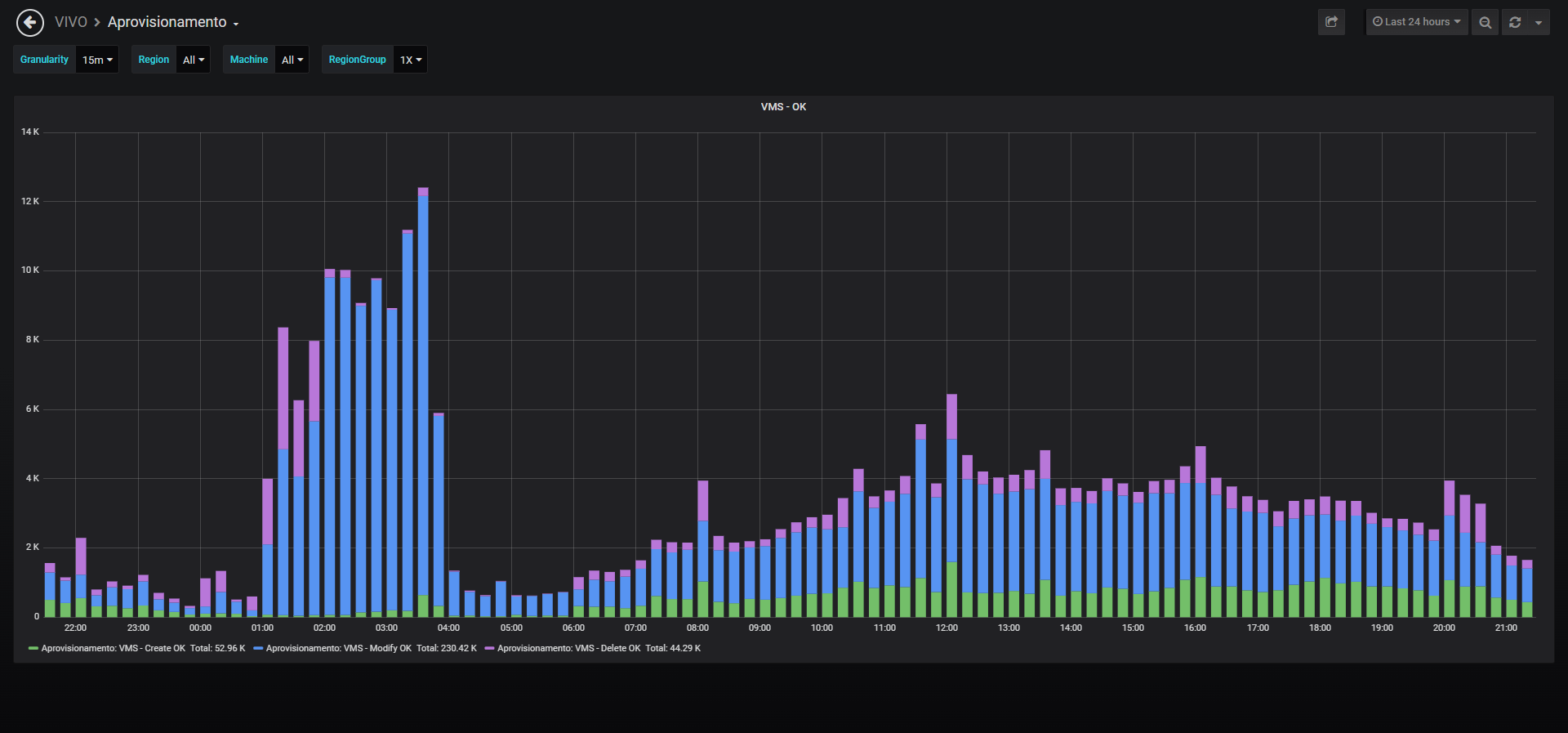The image size is (1568, 733).
Task: Click the '10 K' y-axis label
Action: coord(30,270)
